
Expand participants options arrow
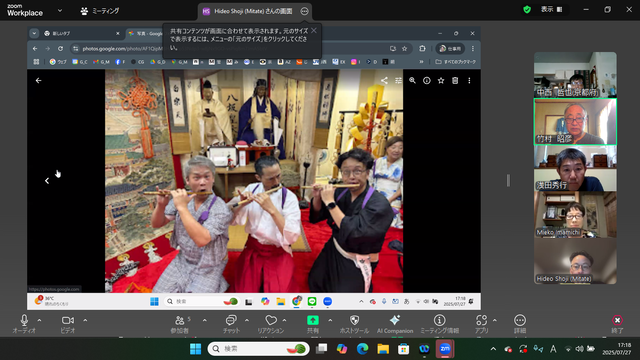(204, 320)
